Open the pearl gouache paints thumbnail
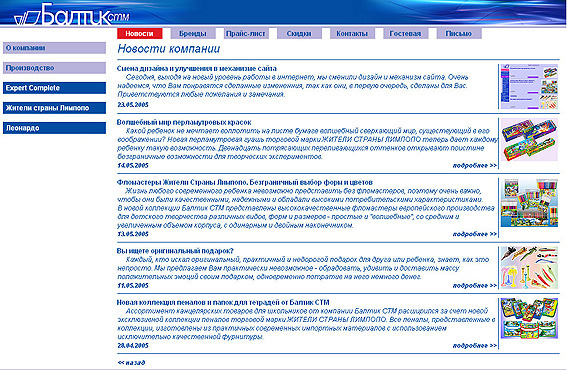 [x=529, y=140]
